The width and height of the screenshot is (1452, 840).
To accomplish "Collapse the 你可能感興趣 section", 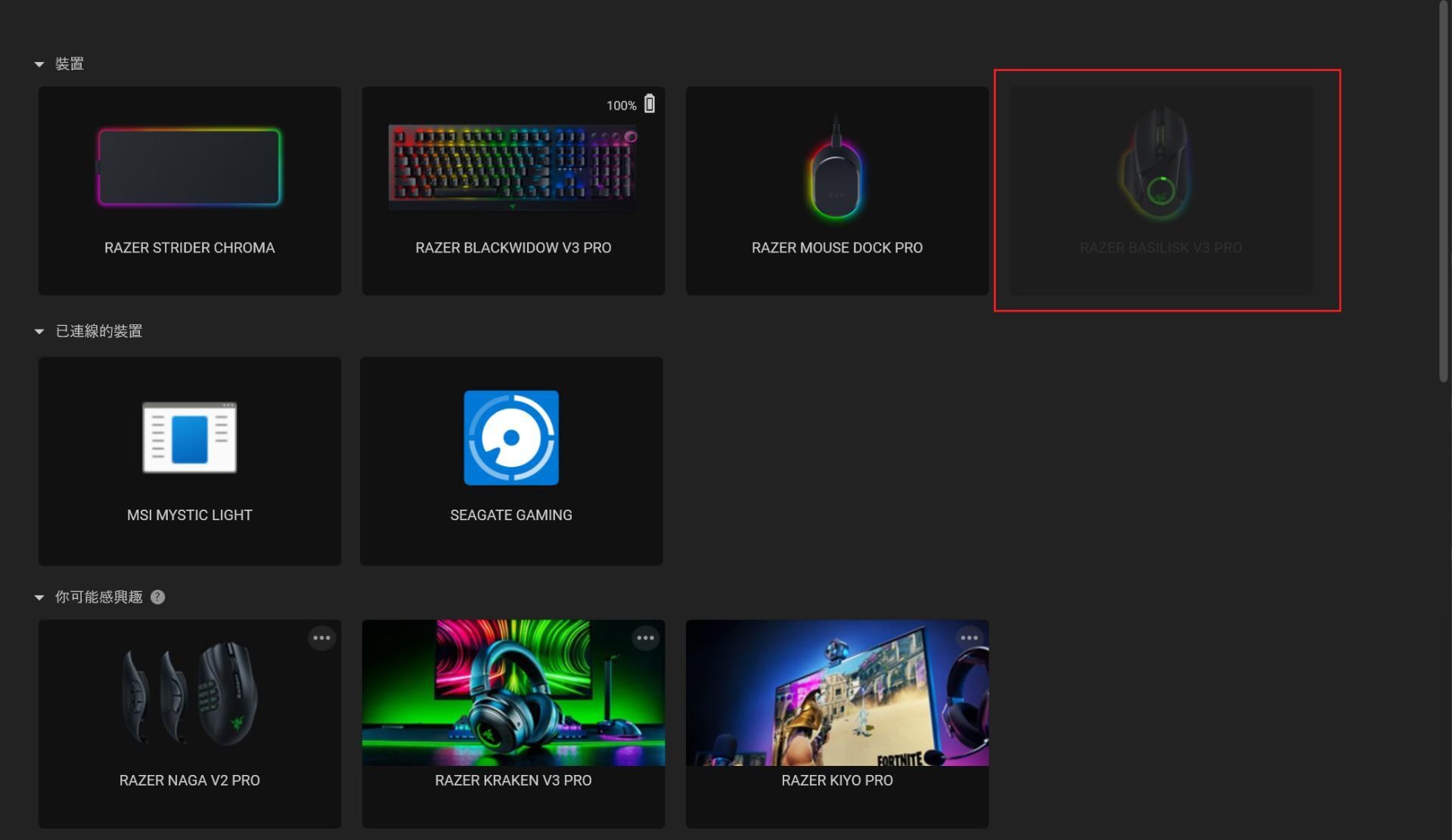I will pyautogui.click(x=39, y=597).
